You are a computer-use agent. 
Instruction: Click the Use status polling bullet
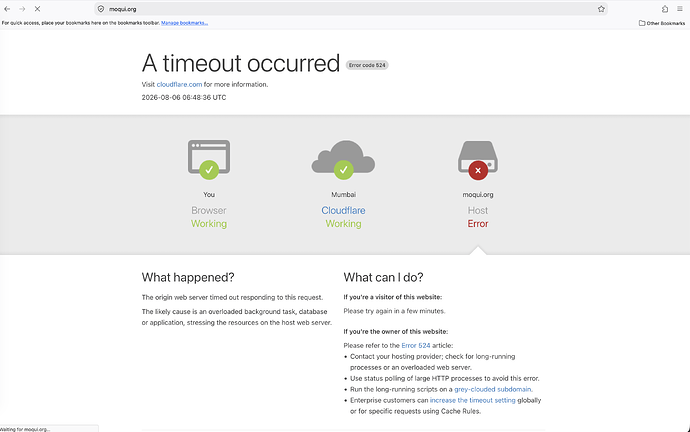click(444, 378)
